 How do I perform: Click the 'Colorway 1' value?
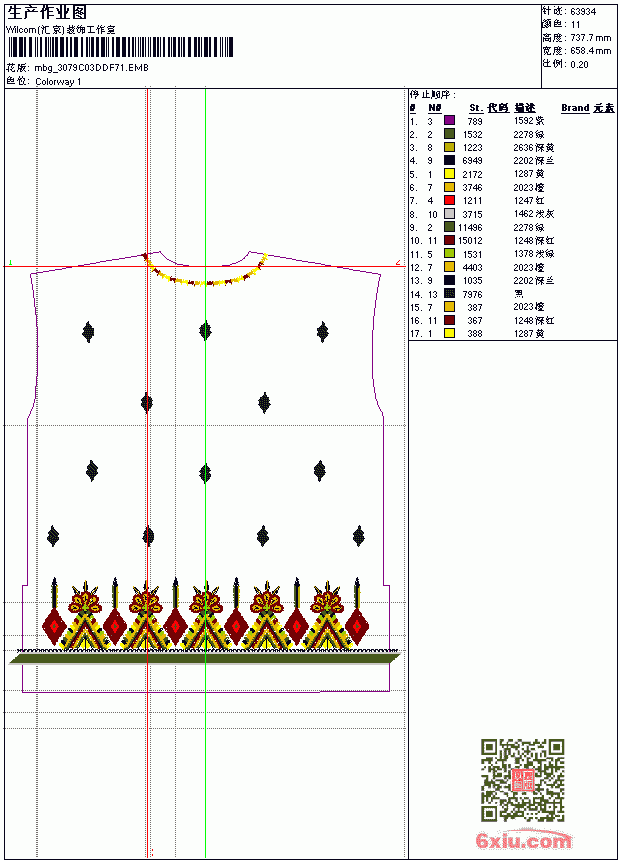pos(58,82)
